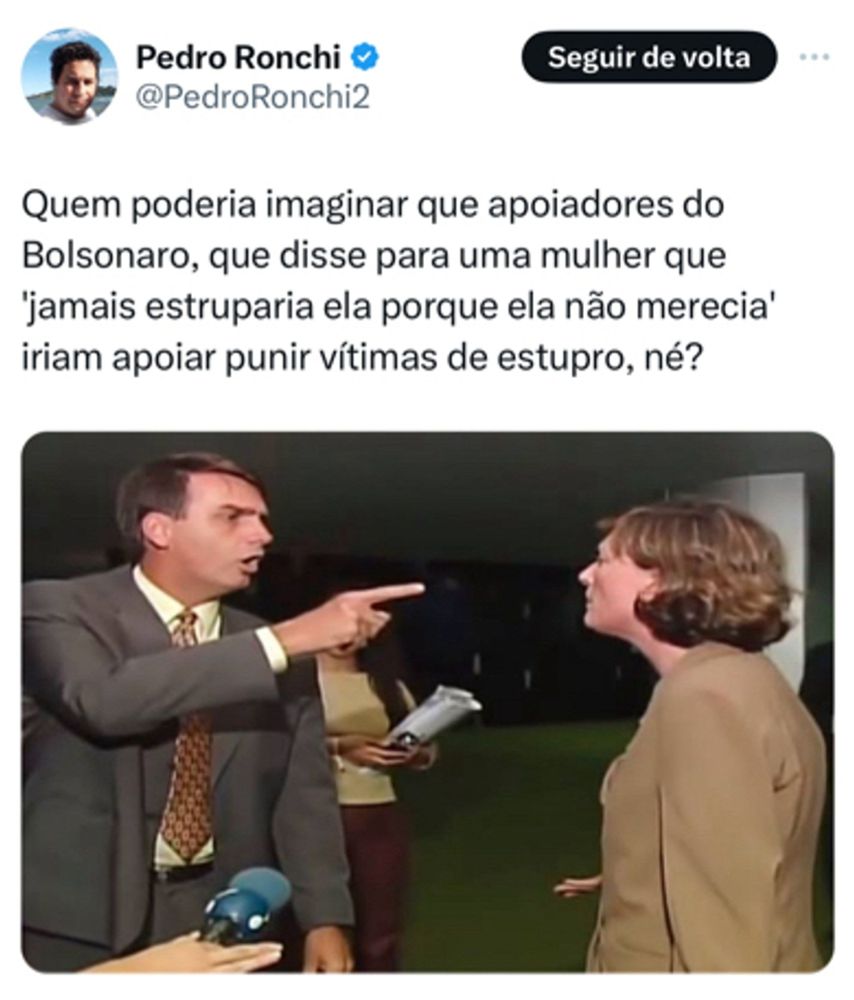The image size is (854, 1000).
Task: Open the three-dot more options menu
Action: [814, 57]
